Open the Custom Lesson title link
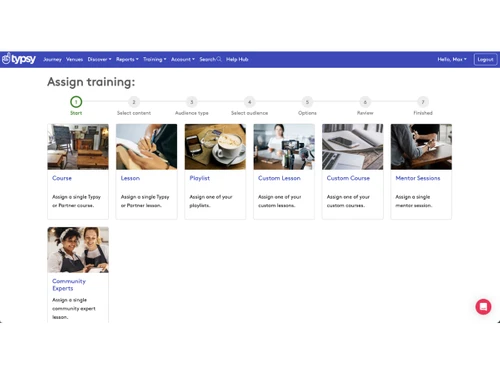The height and width of the screenshot is (375, 500). pos(279,178)
